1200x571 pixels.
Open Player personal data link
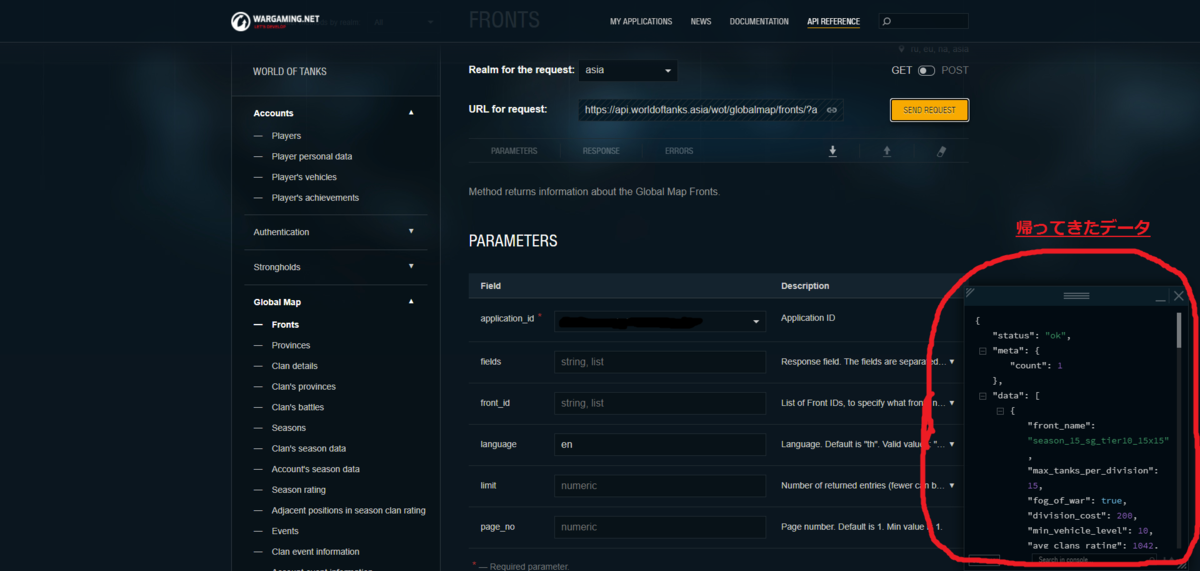[x=312, y=157]
